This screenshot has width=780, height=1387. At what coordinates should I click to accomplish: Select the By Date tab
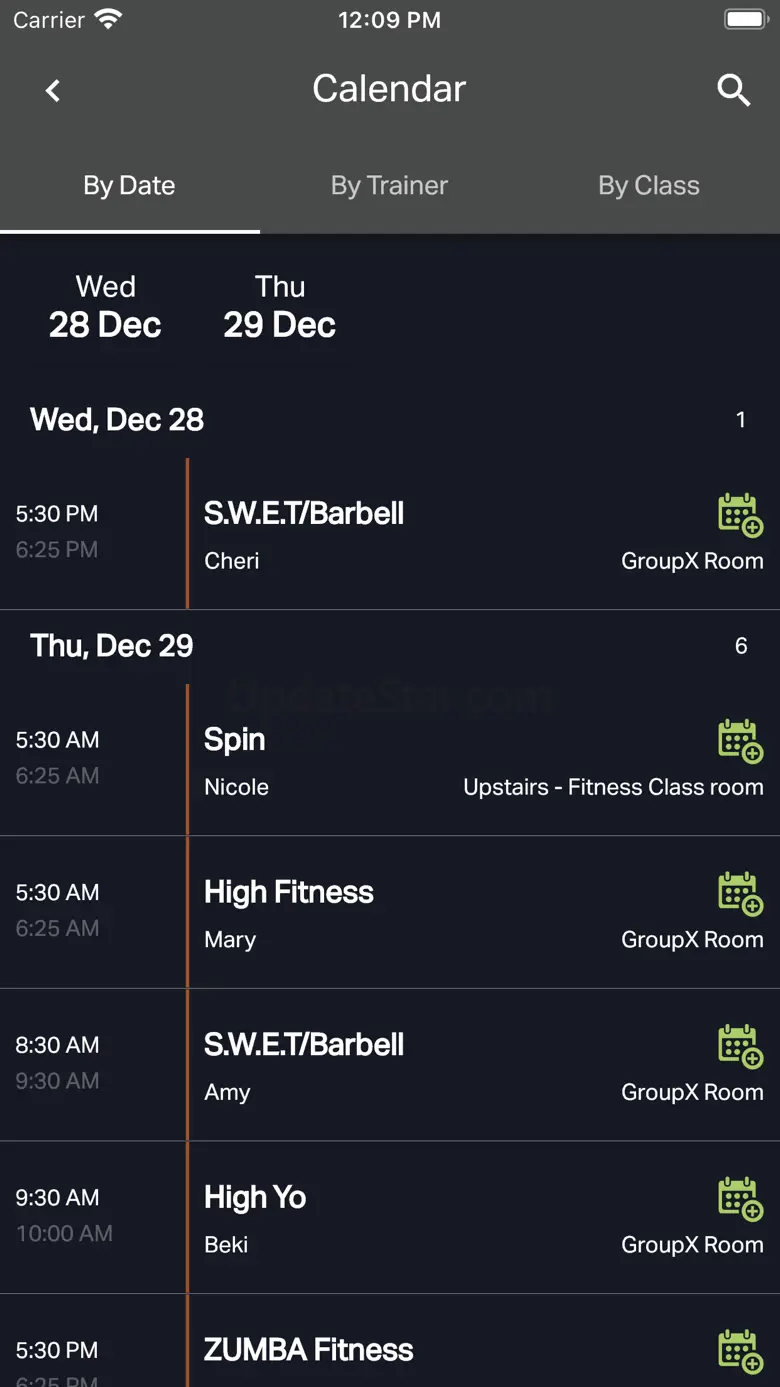129,186
